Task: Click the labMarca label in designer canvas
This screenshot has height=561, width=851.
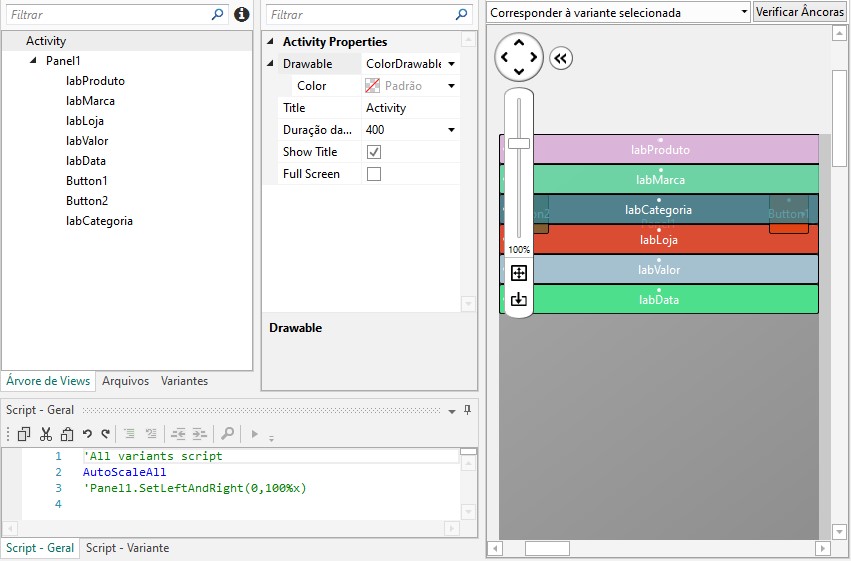Action: (x=660, y=180)
